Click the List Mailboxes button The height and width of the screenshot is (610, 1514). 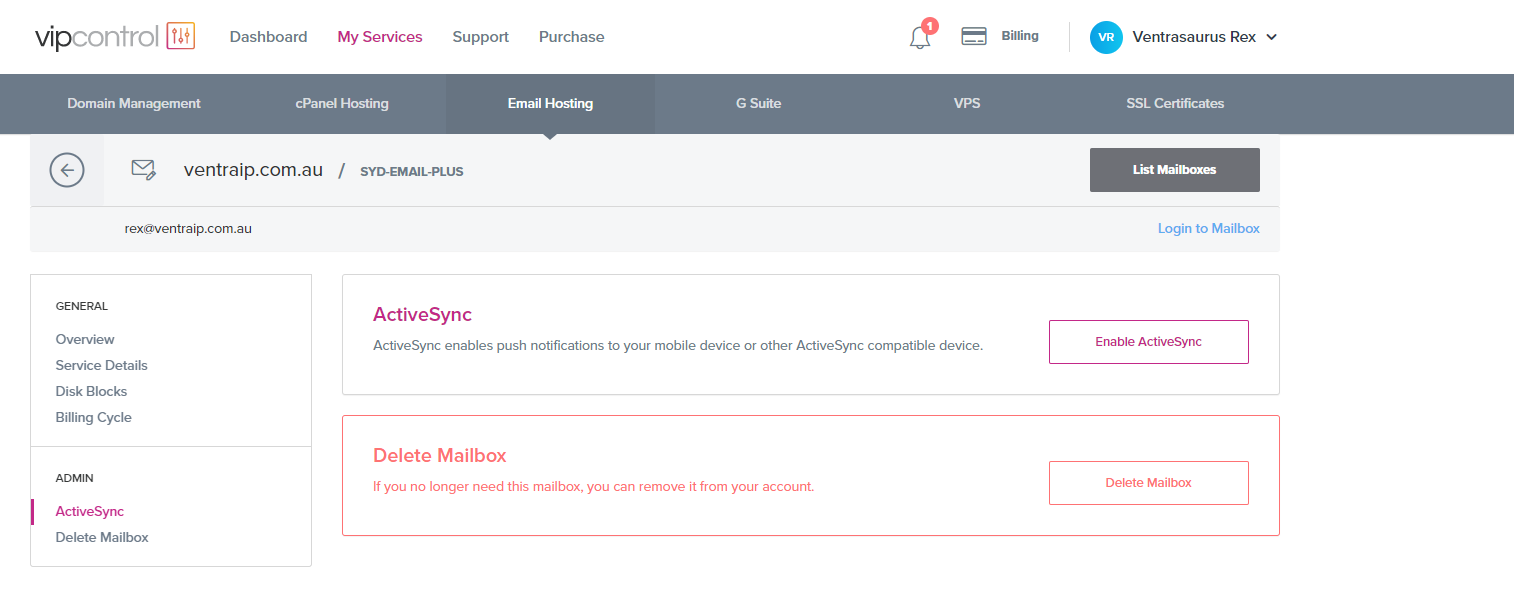[1175, 170]
